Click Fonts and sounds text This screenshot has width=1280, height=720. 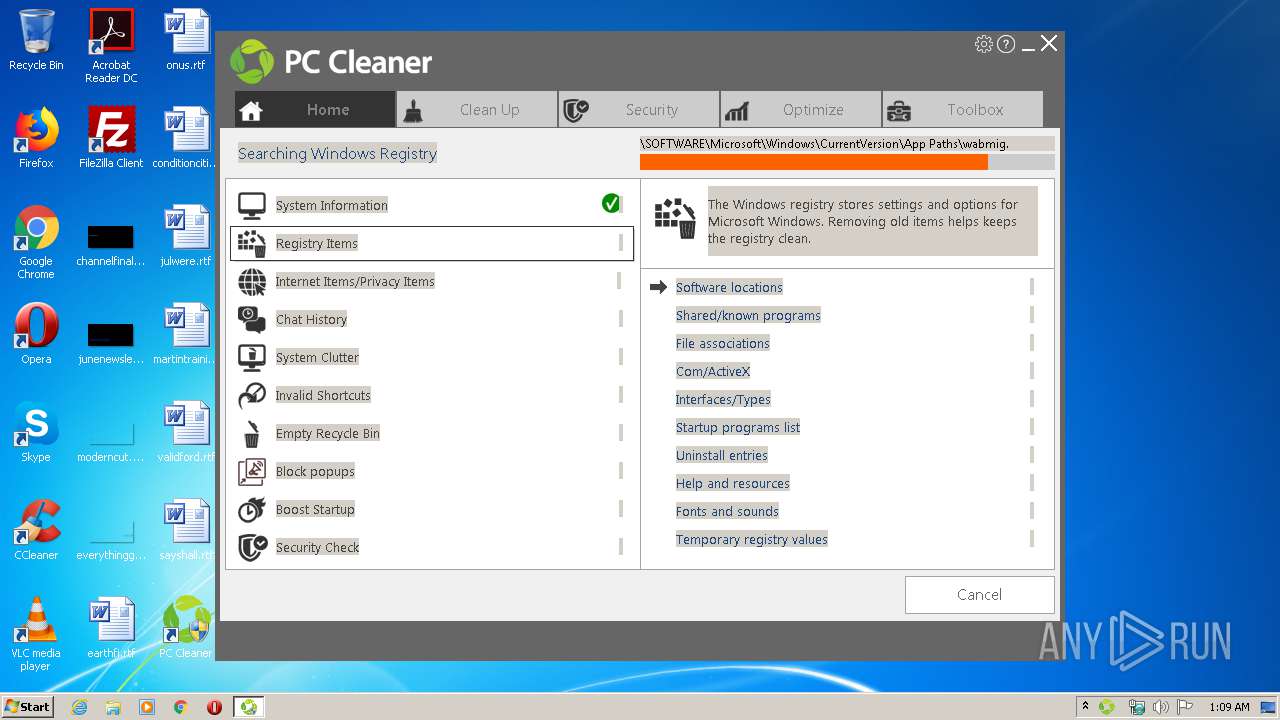pyautogui.click(x=727, y=511)
